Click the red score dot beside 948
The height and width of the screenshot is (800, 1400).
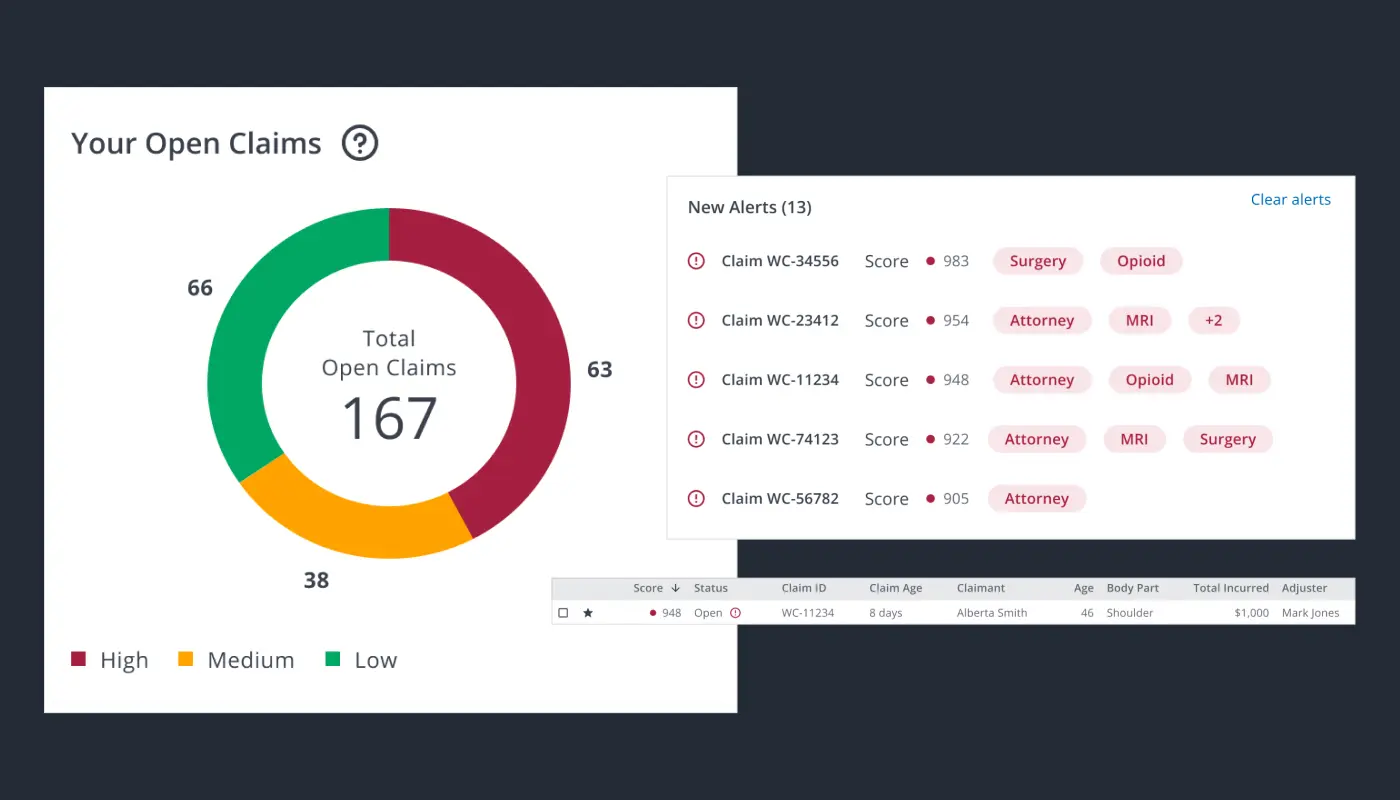[x=652, y=612]
